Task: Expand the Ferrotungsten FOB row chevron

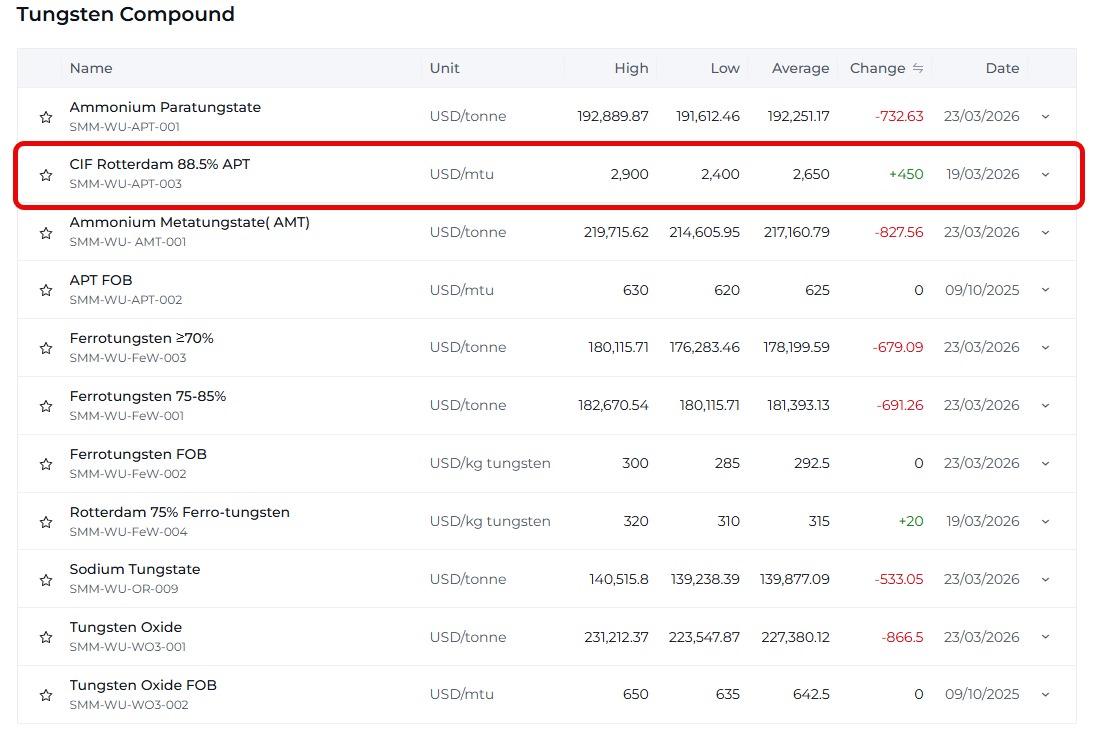Action: click(1046, 463)
